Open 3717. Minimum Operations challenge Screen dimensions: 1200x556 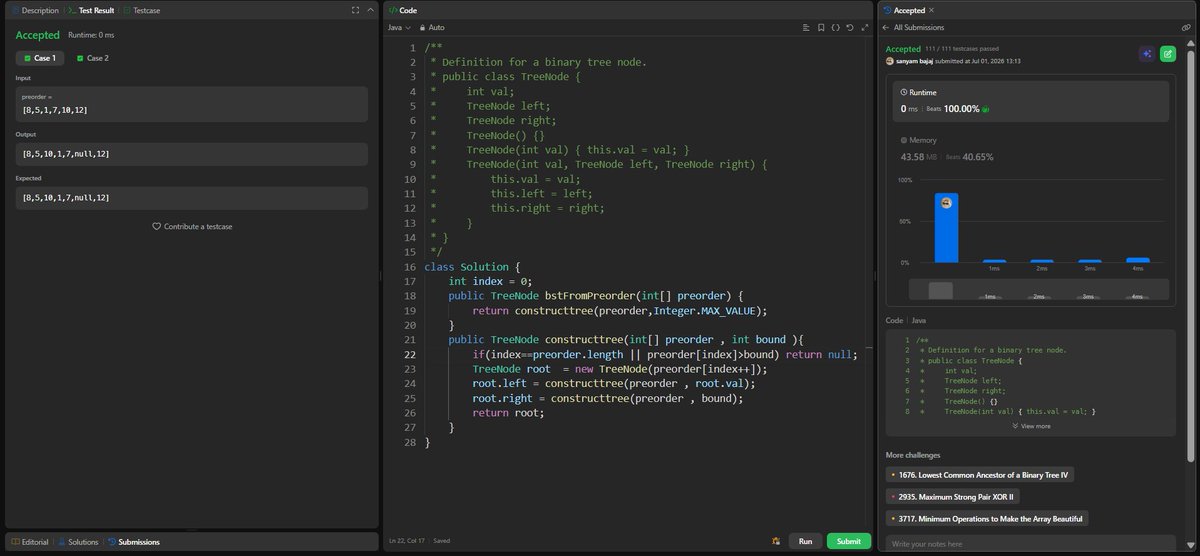coord(987,518)
